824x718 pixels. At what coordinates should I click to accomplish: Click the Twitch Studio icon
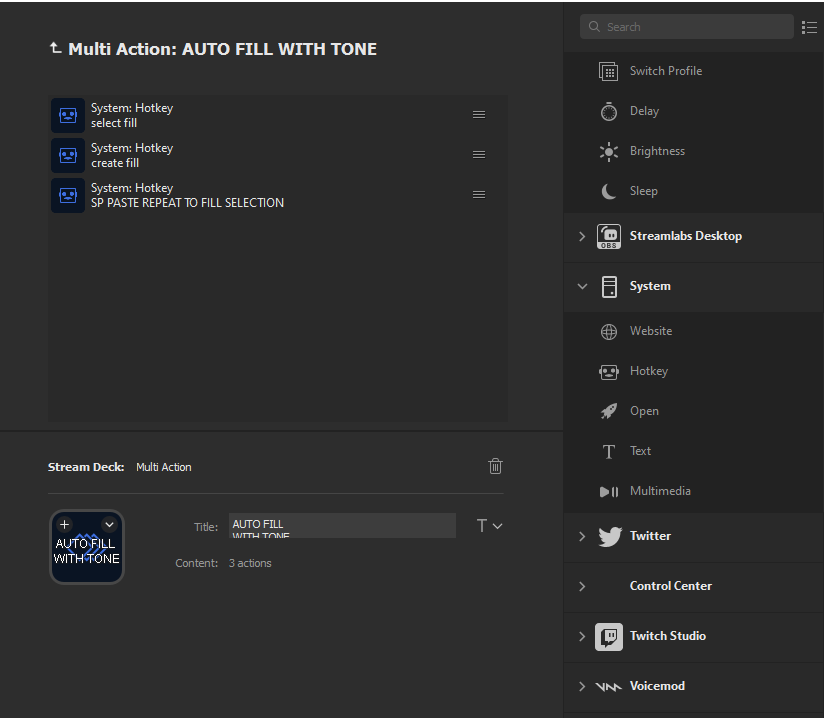(608, 636)
